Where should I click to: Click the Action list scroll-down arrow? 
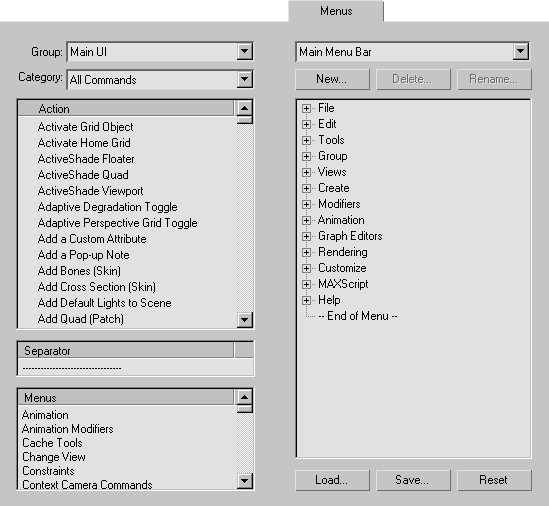tap(244, 320)
